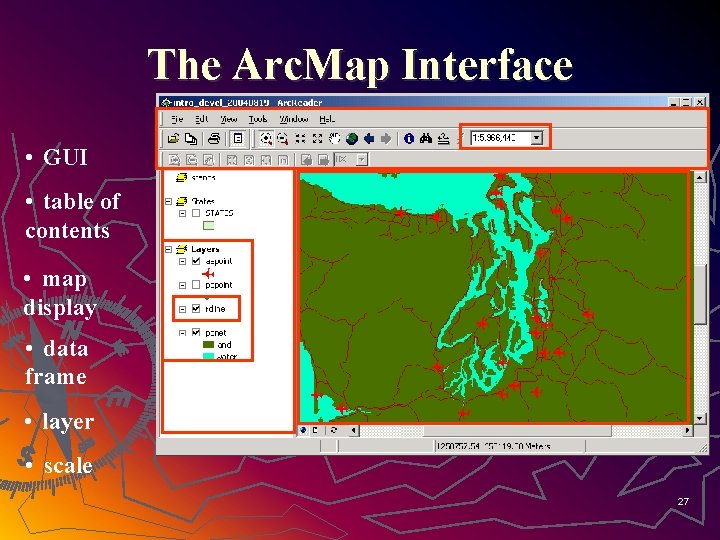The height and width of the screenshot is (540, 720).
Task: Click the red airplane aspoint symbol
Action: click(x=208, y=274)
